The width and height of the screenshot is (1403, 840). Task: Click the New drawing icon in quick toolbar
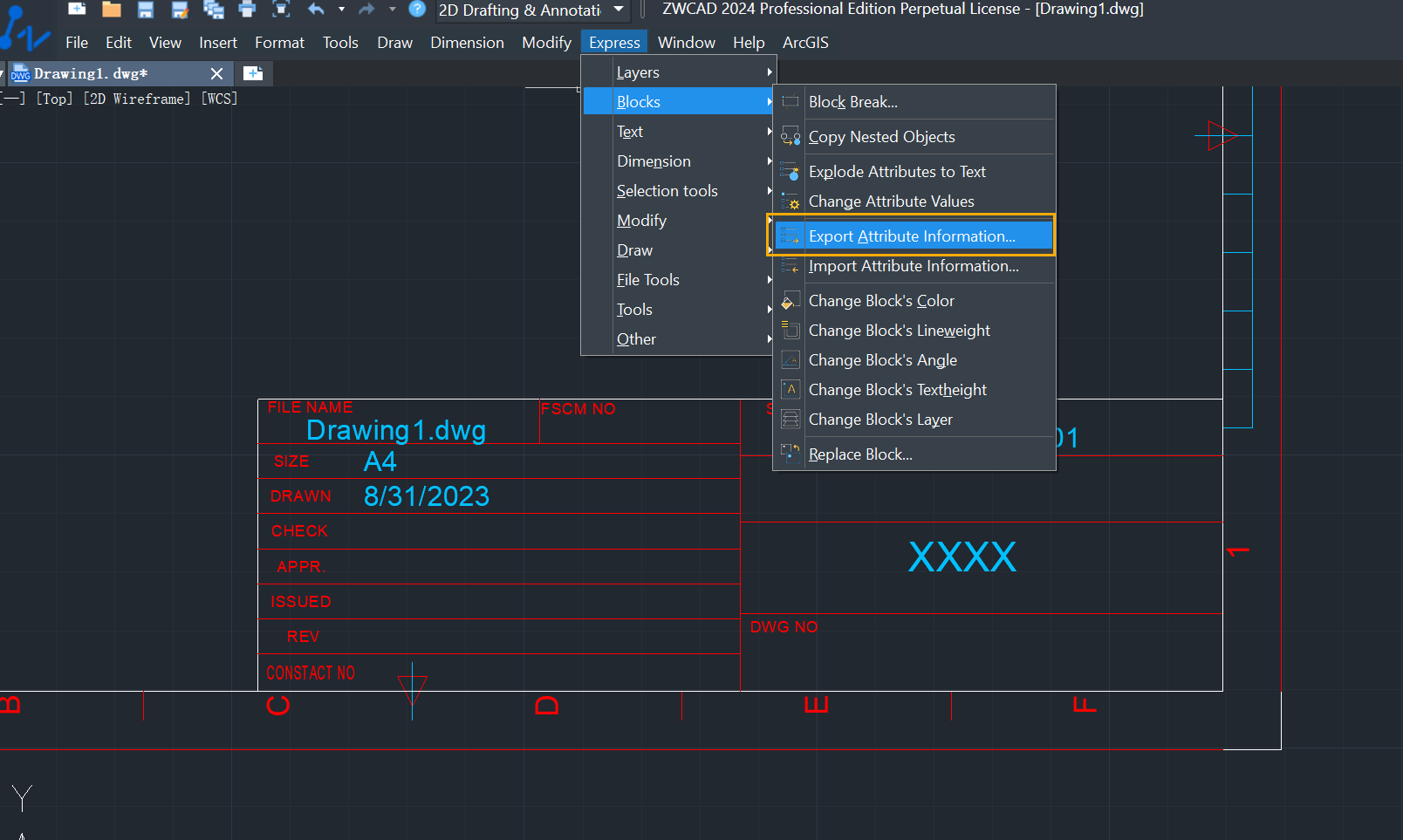[77, 10]
